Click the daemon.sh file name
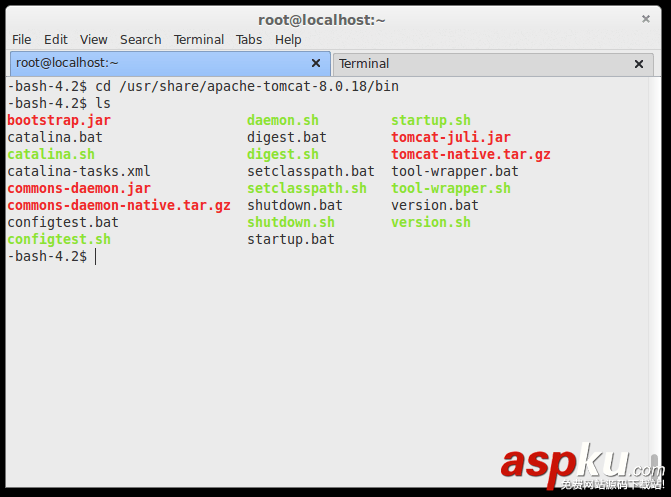 click(283, 120)
